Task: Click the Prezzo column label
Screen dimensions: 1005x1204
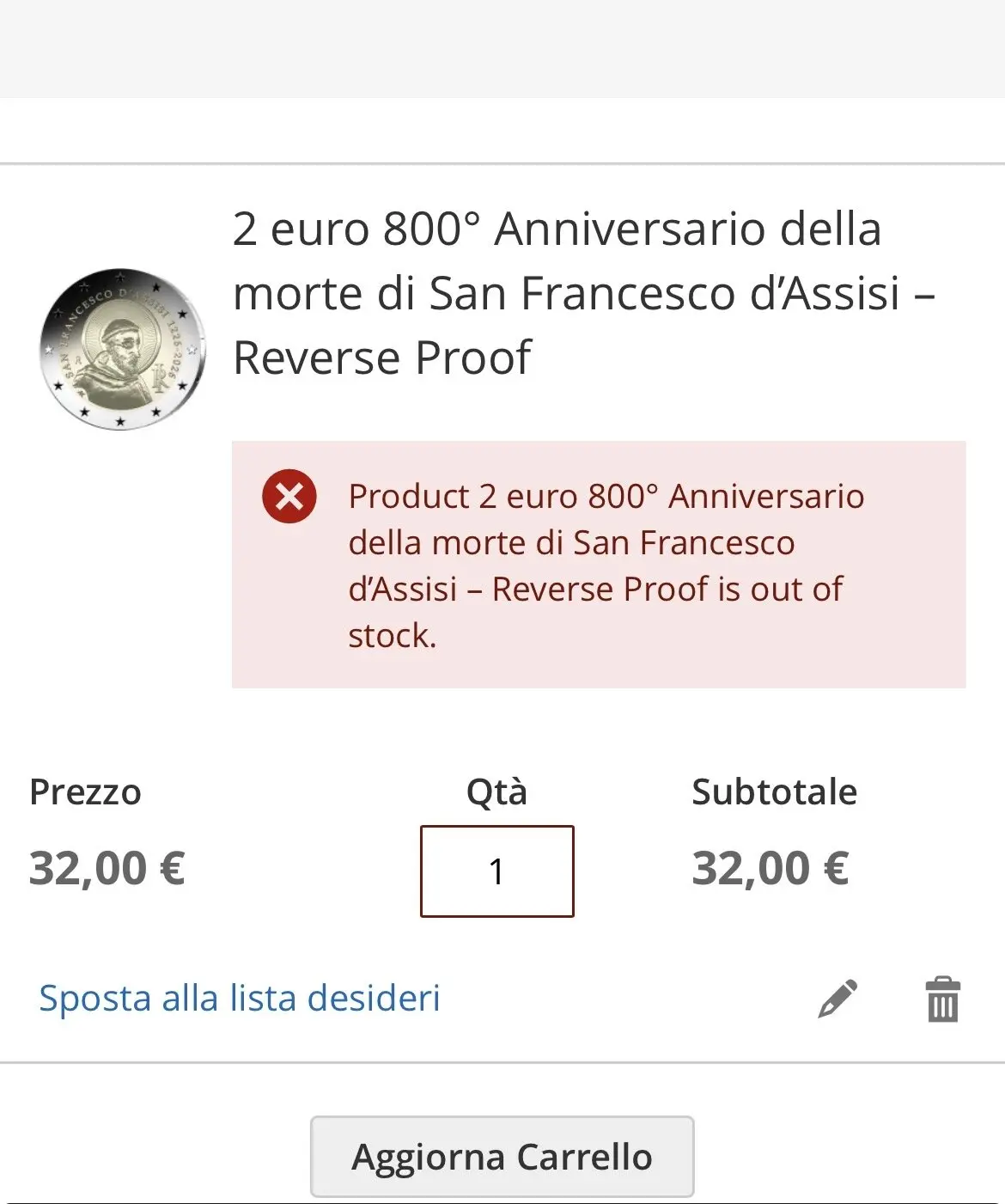Action: pos(85,791)
